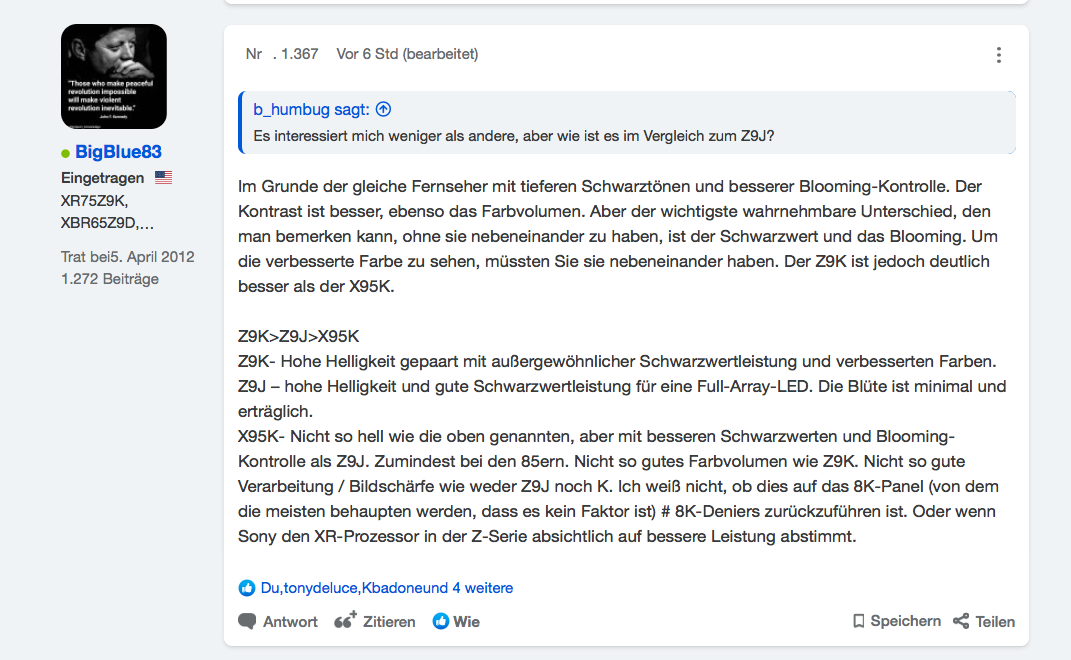Open b_humbug sagt quote link

(x=311, y=109)
